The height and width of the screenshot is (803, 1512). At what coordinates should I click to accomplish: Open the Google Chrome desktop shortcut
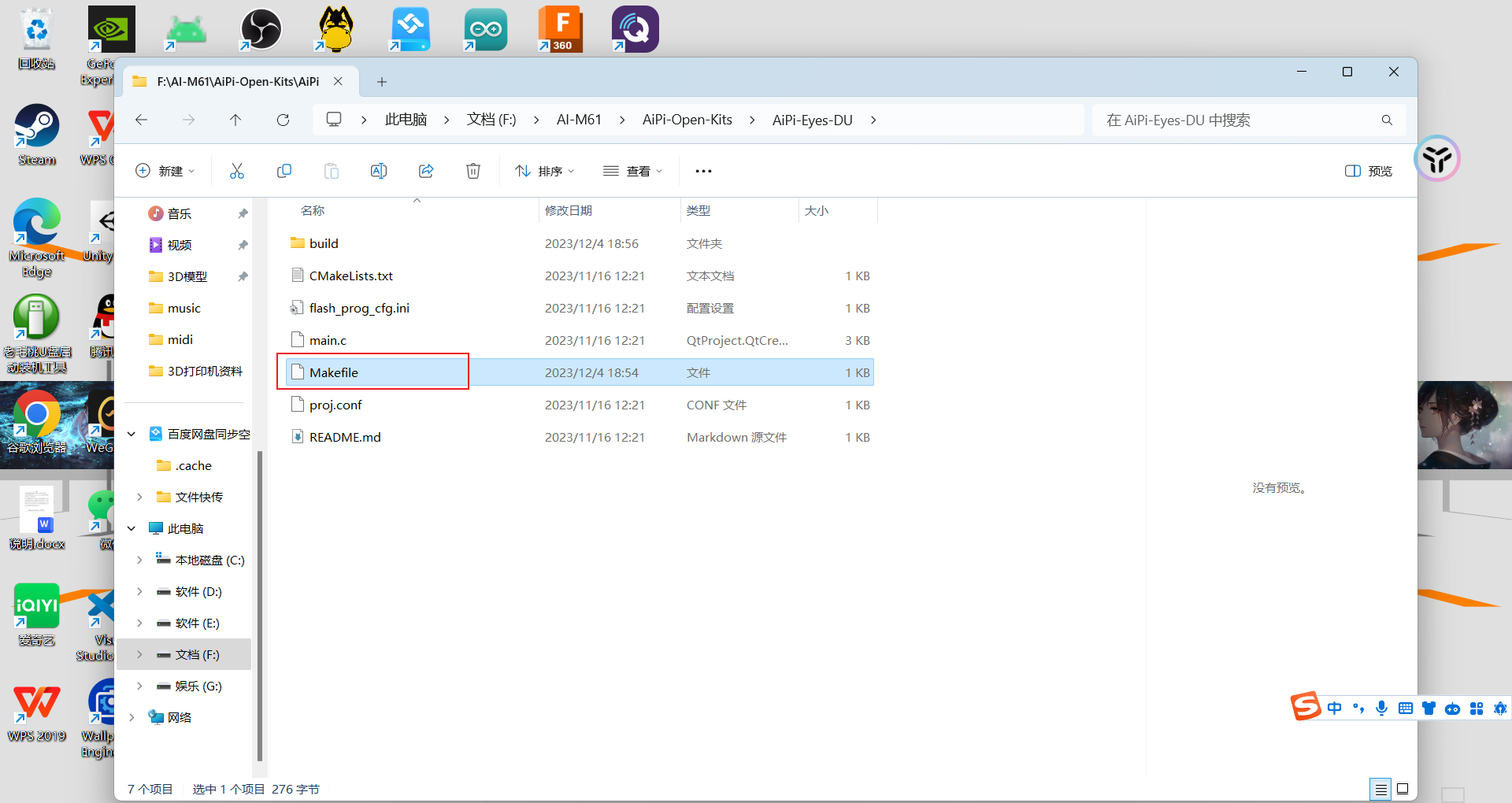pos(37,423)
